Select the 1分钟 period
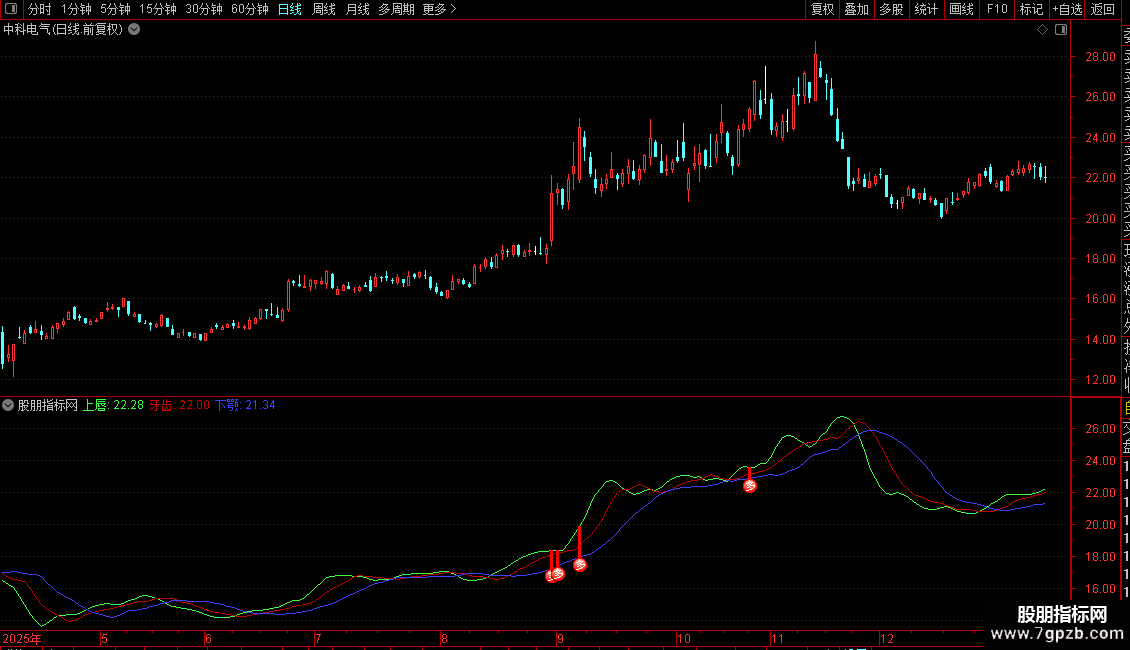This screenshot has width=1130, height=650. tap(76, 9)
